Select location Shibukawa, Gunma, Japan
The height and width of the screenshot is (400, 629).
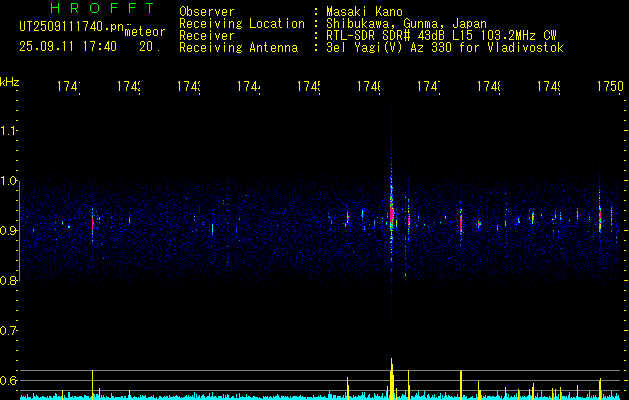click(406, 24)
